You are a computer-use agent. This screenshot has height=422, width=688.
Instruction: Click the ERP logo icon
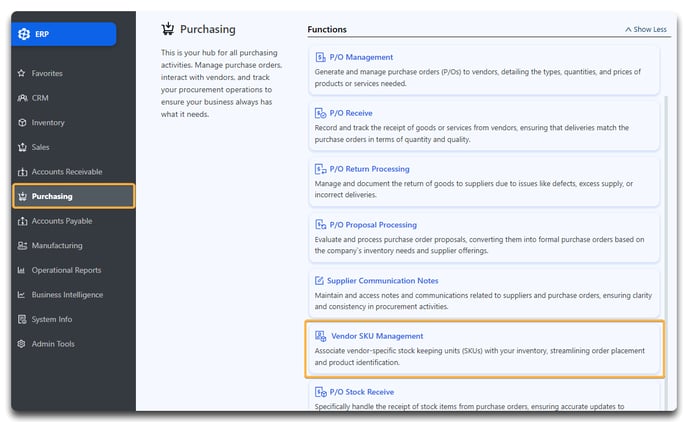[24, 34]
